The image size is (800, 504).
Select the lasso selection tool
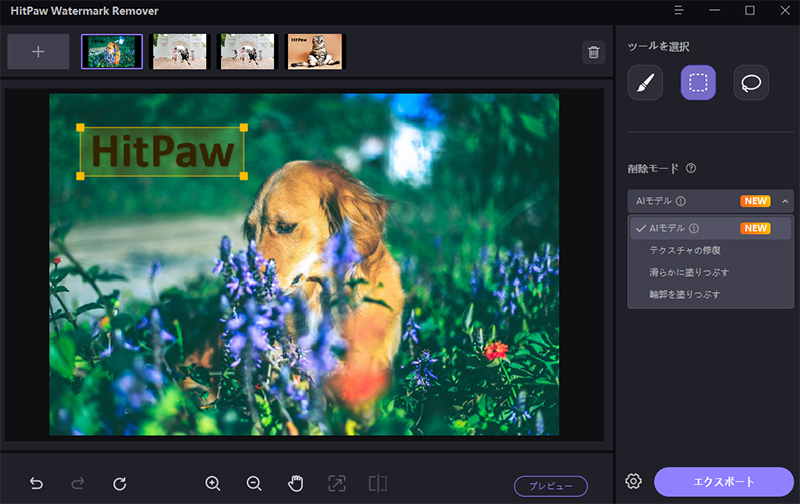click(751, 82)
